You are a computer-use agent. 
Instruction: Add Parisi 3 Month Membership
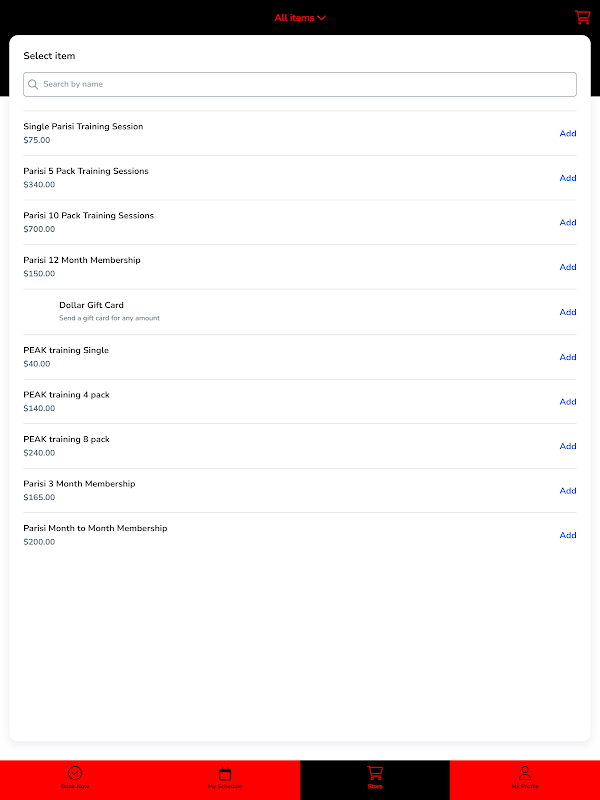coord(568,491)
